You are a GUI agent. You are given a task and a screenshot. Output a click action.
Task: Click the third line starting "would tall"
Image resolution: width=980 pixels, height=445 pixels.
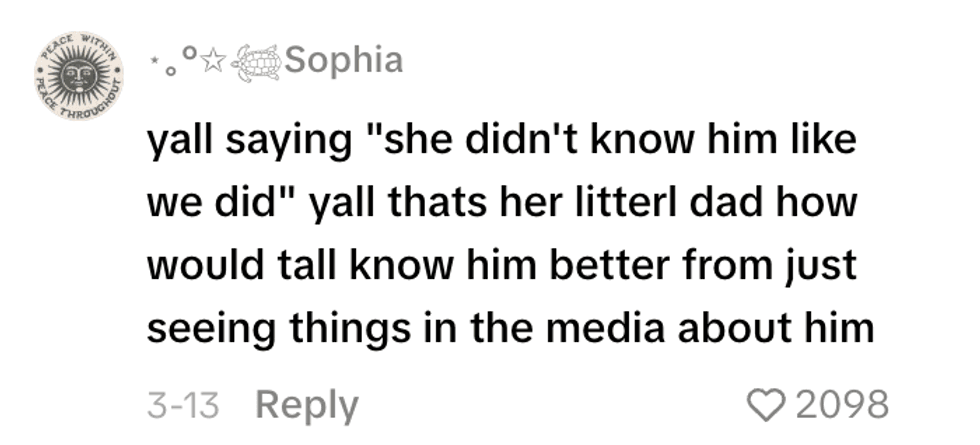pos(502,266)
